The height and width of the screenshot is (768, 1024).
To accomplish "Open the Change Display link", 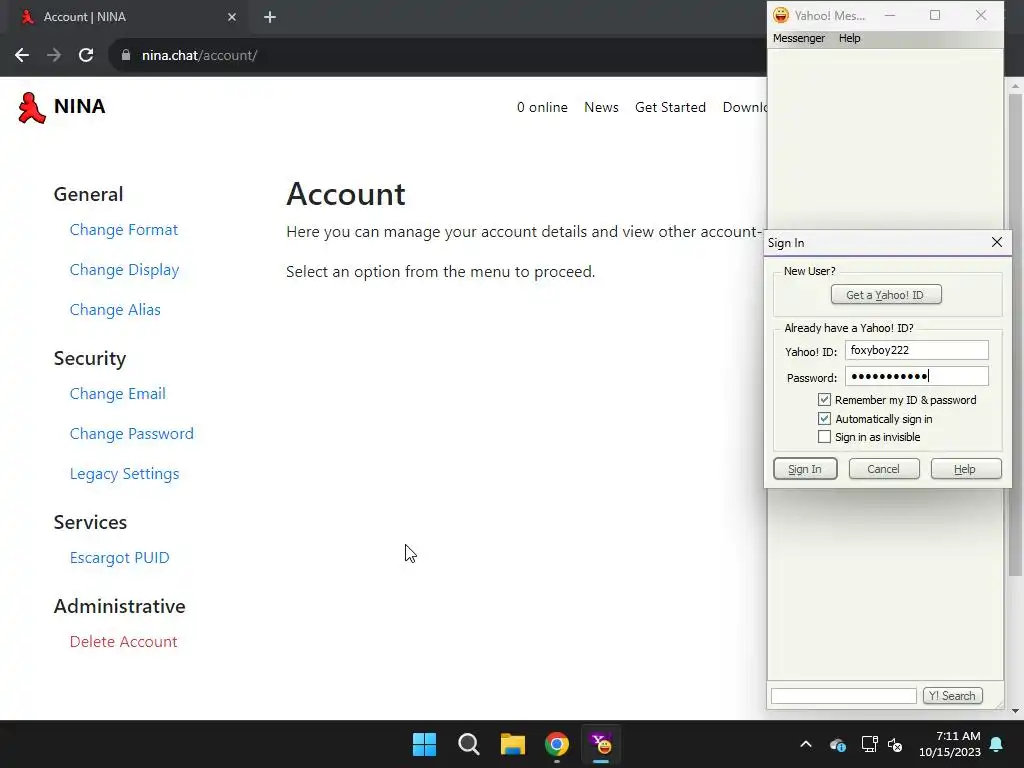I will 124,270.
